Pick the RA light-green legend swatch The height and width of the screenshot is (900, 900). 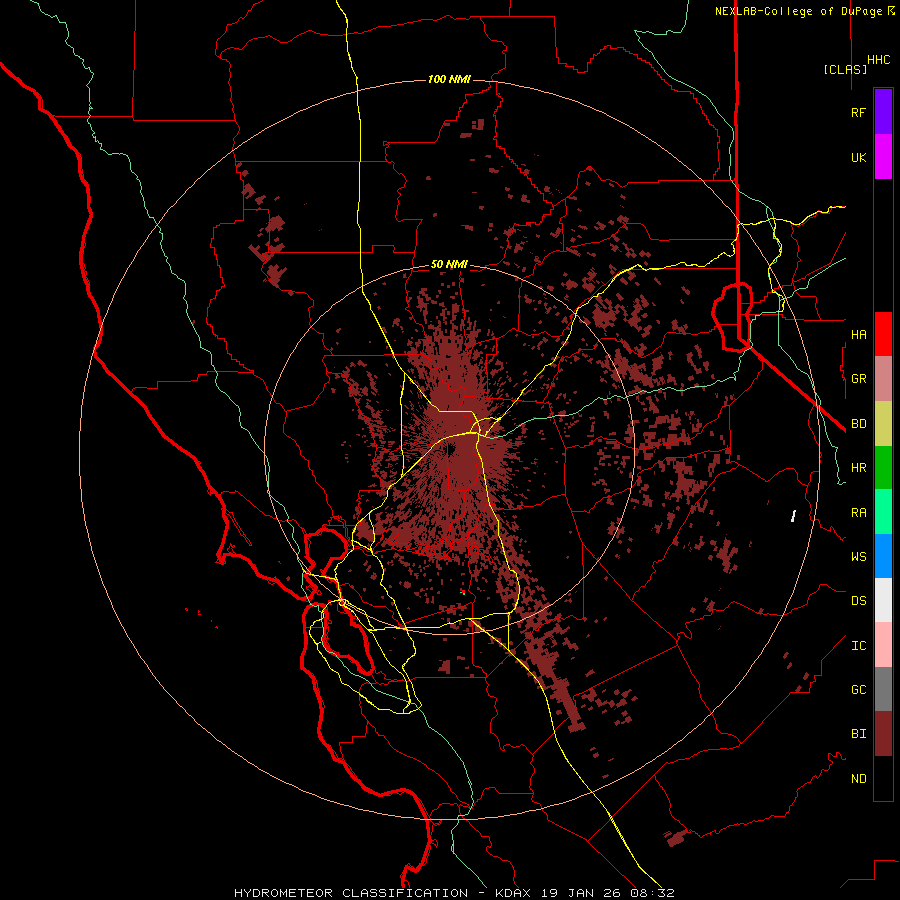click(x=883, y=512)
